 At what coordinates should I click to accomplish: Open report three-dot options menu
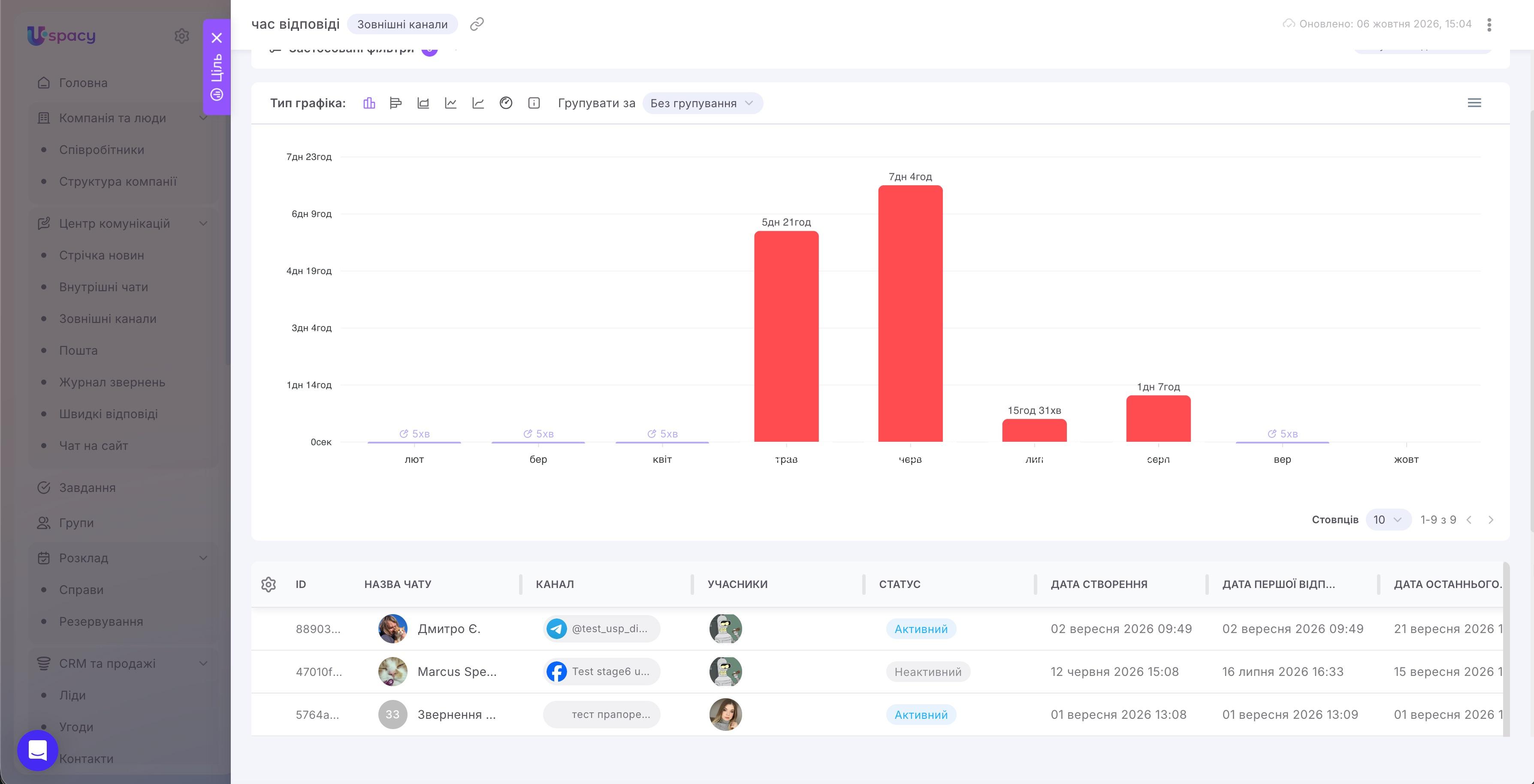(1489, 24)
